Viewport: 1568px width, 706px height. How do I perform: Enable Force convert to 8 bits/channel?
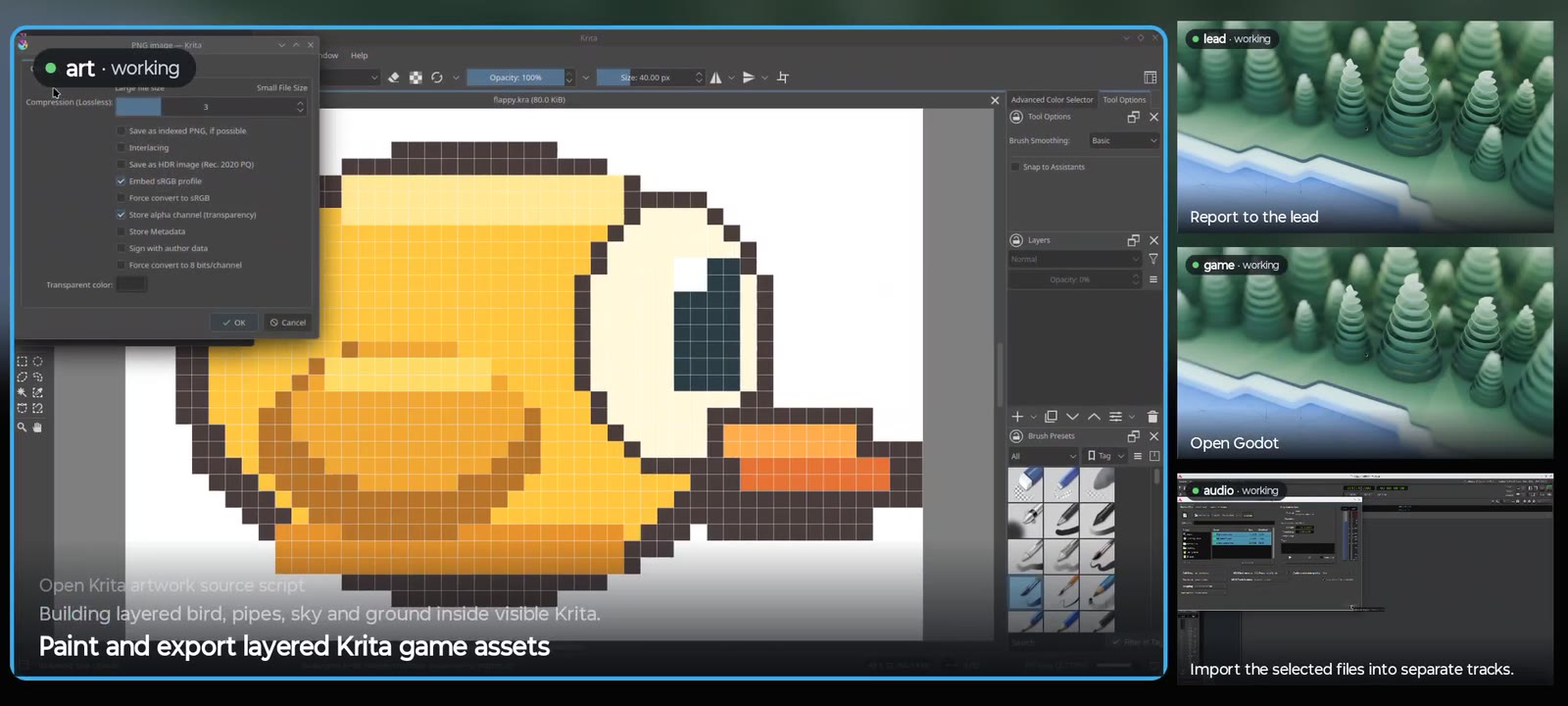[x=122, y=265]
